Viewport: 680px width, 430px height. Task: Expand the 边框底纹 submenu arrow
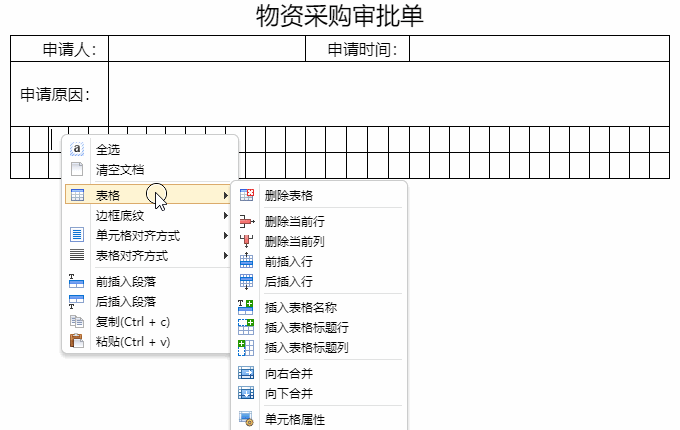click(225, 215)
